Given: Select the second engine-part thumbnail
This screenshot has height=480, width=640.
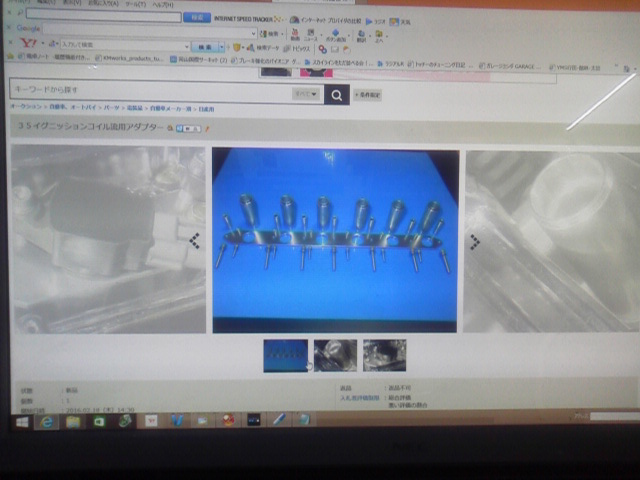Looking at the screenshot, I should click(x=335, y=355).
